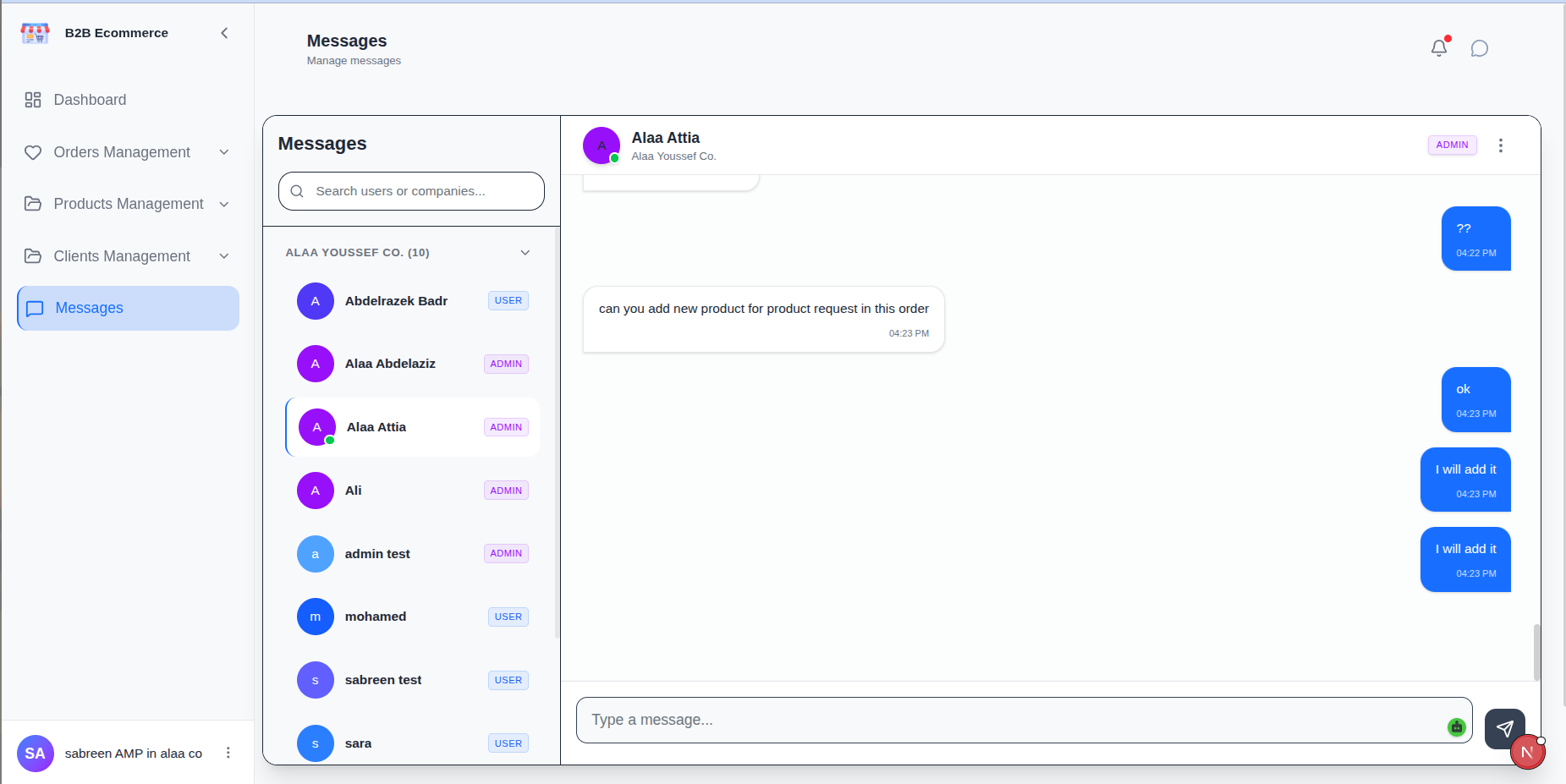Open chat with mohamed

[x=413, y=617]
